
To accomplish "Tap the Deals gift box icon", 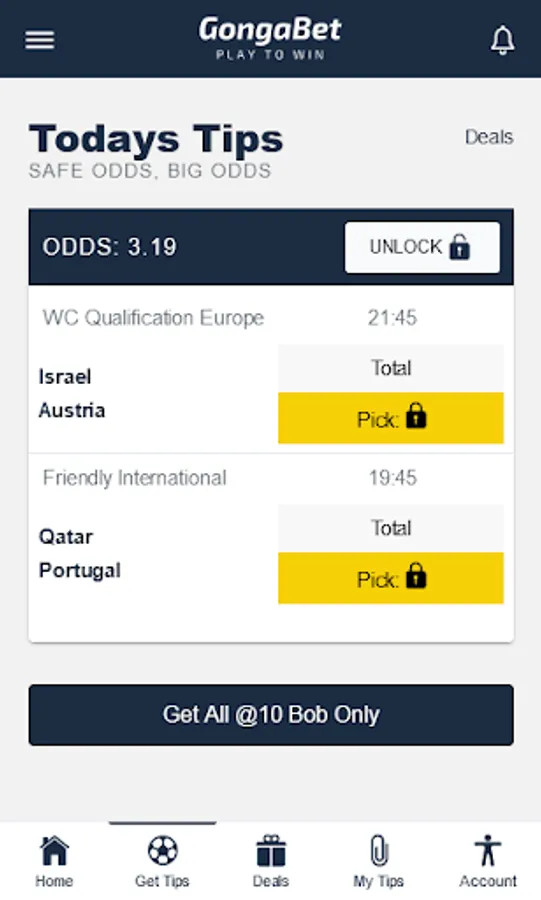I will (271, 851).
